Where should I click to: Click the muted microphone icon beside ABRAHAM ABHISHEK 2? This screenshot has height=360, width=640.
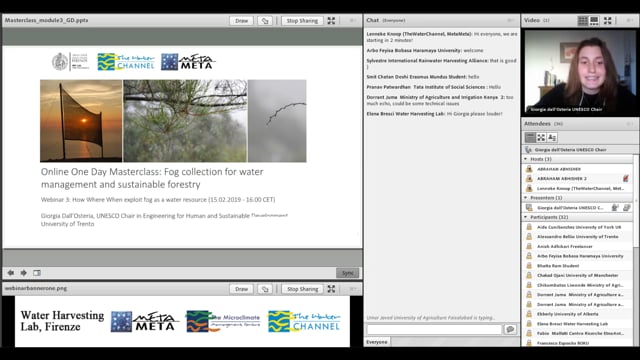[626, 179]
